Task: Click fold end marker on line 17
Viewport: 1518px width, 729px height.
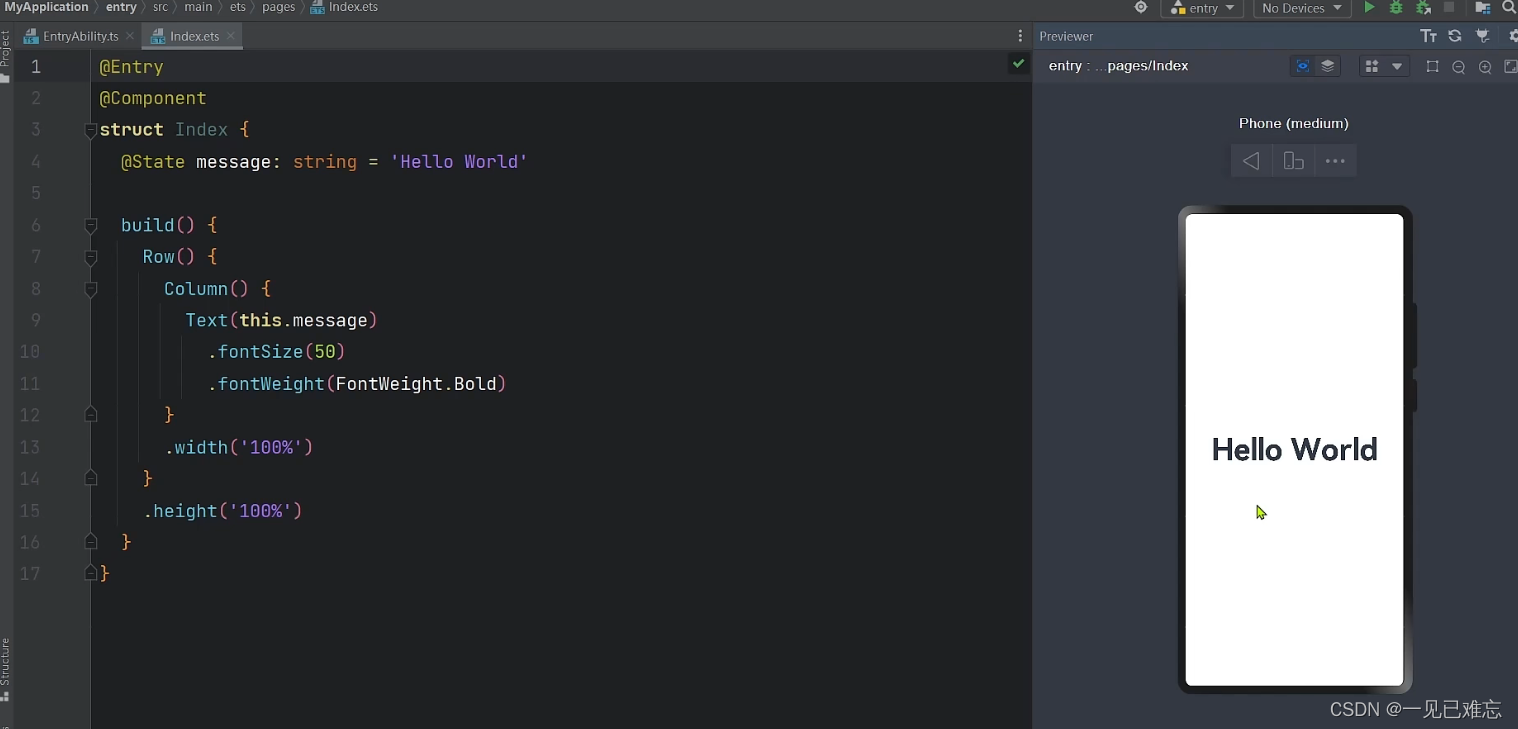Action: click(91, 573)
